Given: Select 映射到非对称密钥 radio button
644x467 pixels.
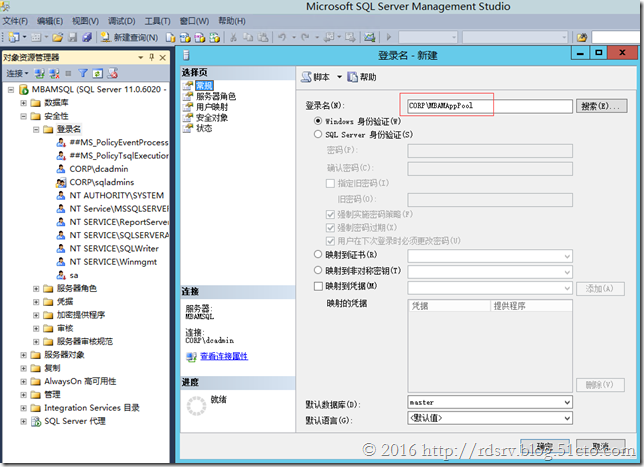Looking at the screenshot, I should (318, 271).
